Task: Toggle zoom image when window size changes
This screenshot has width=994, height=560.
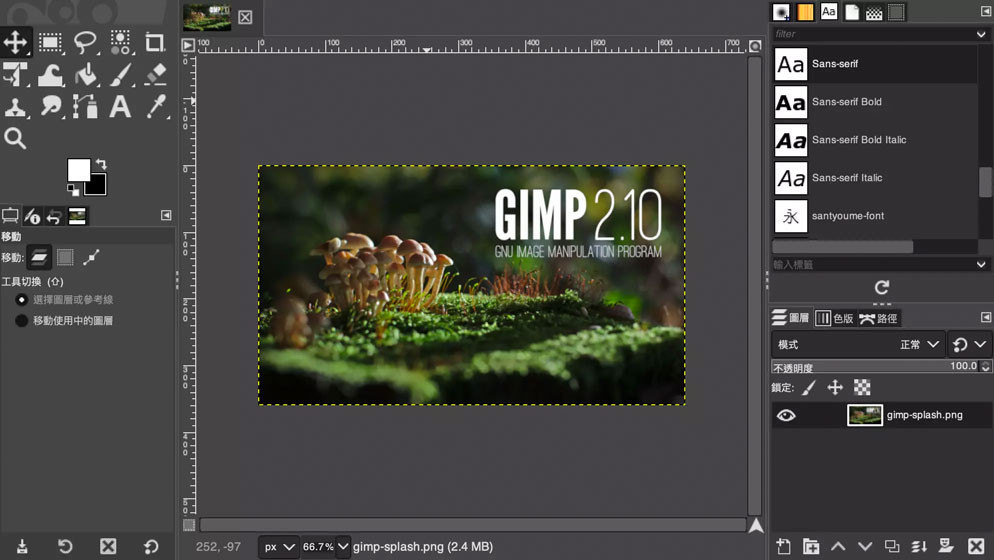Action: point(755,46)
